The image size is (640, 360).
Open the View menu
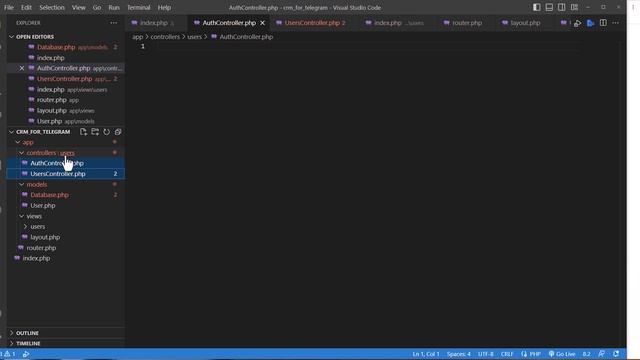pyautogui.click(x=79, y=7)
